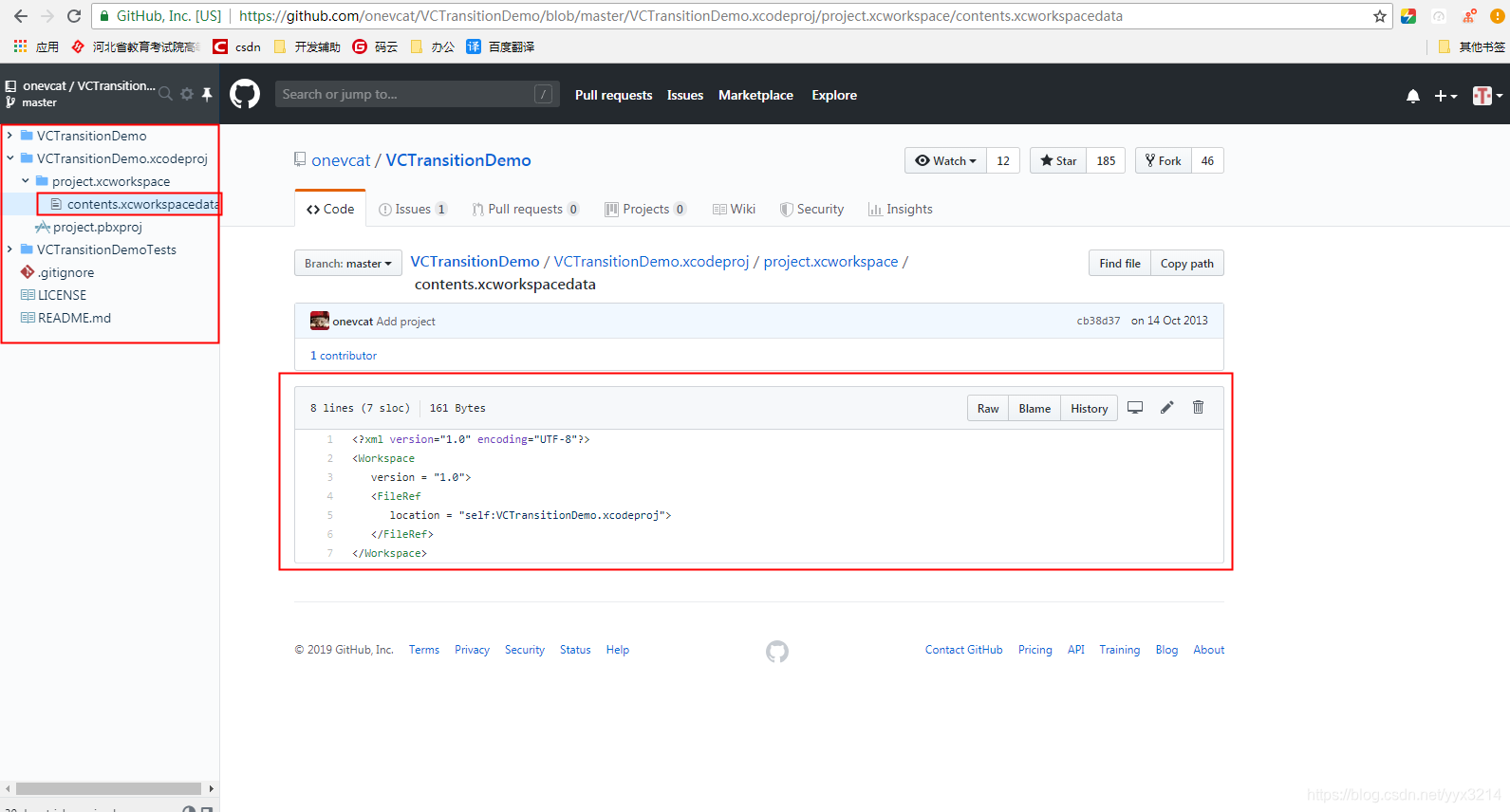Open Issues in header nav
This screenshot has width=1510, height=812.
(685, 95)
